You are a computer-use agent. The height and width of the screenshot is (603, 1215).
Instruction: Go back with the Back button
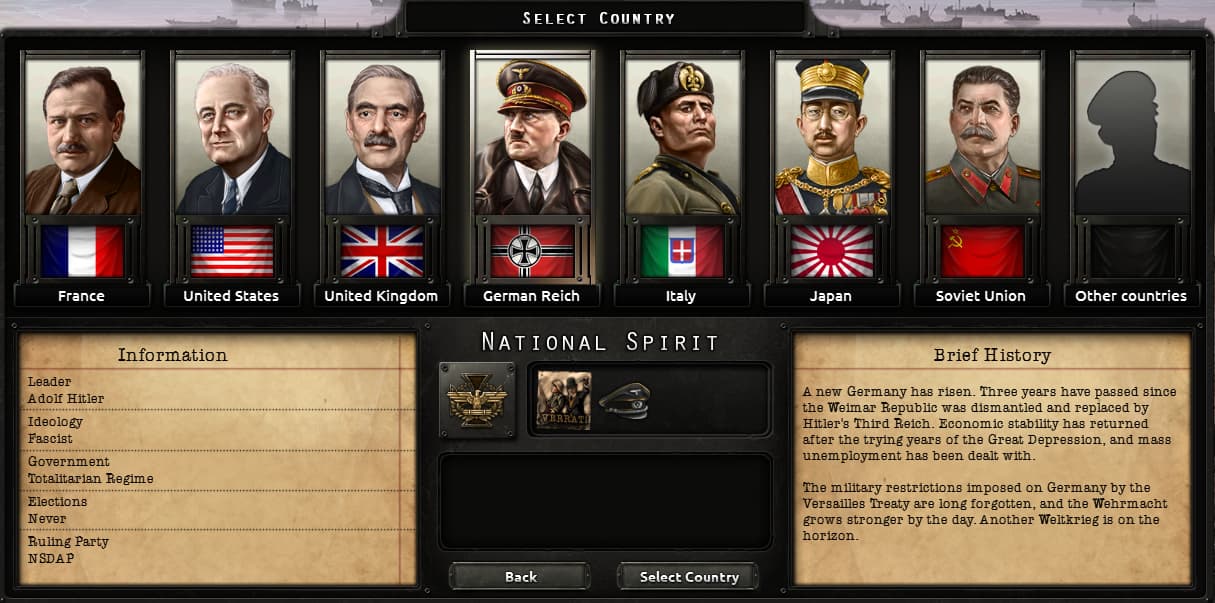pos(520,577)
